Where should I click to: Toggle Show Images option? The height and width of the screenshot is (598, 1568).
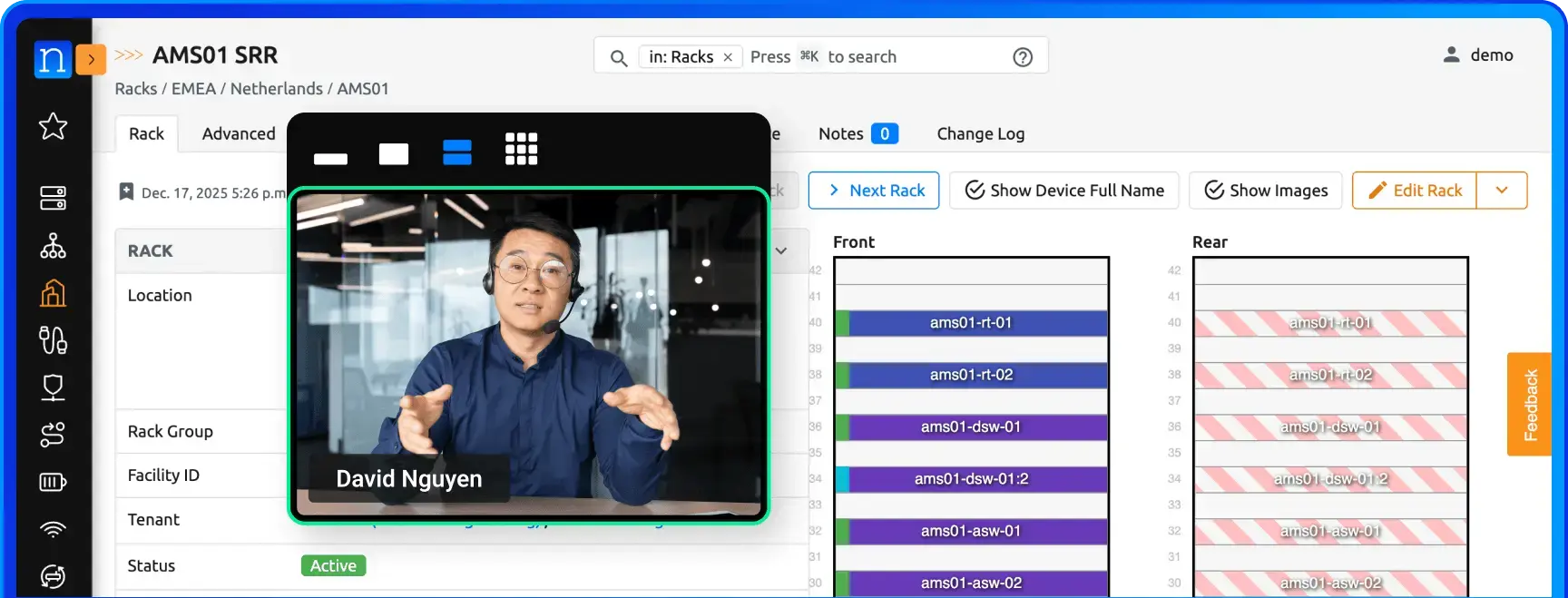tap(1266, 191)
